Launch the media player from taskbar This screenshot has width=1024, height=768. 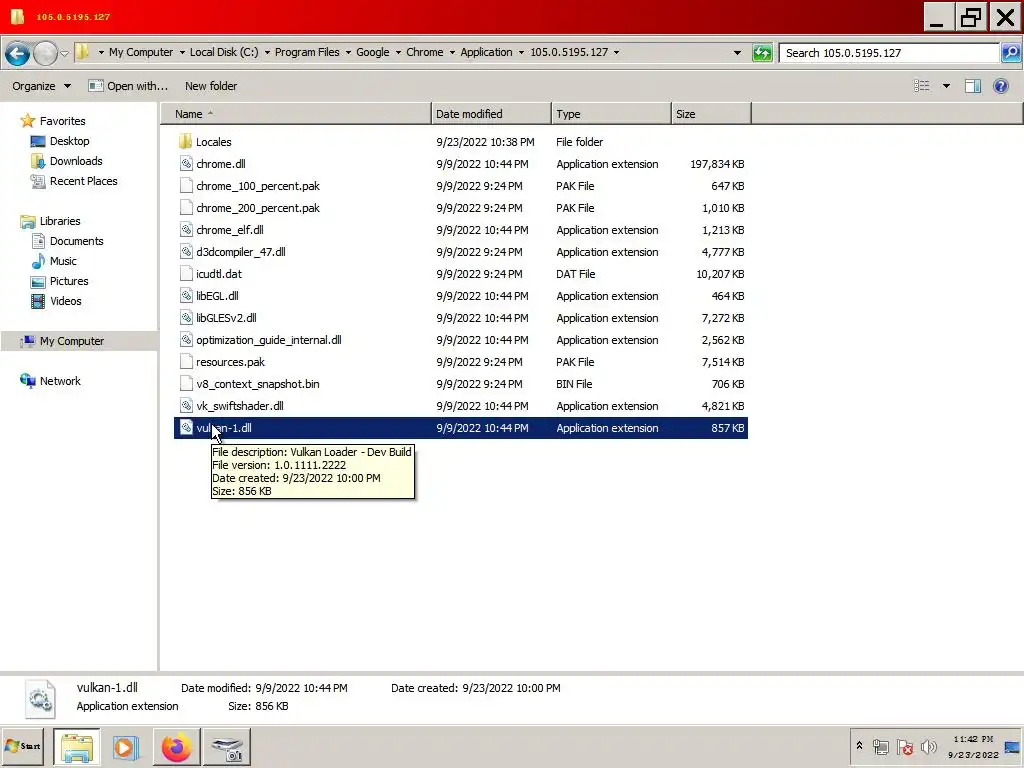click(125, 746)
